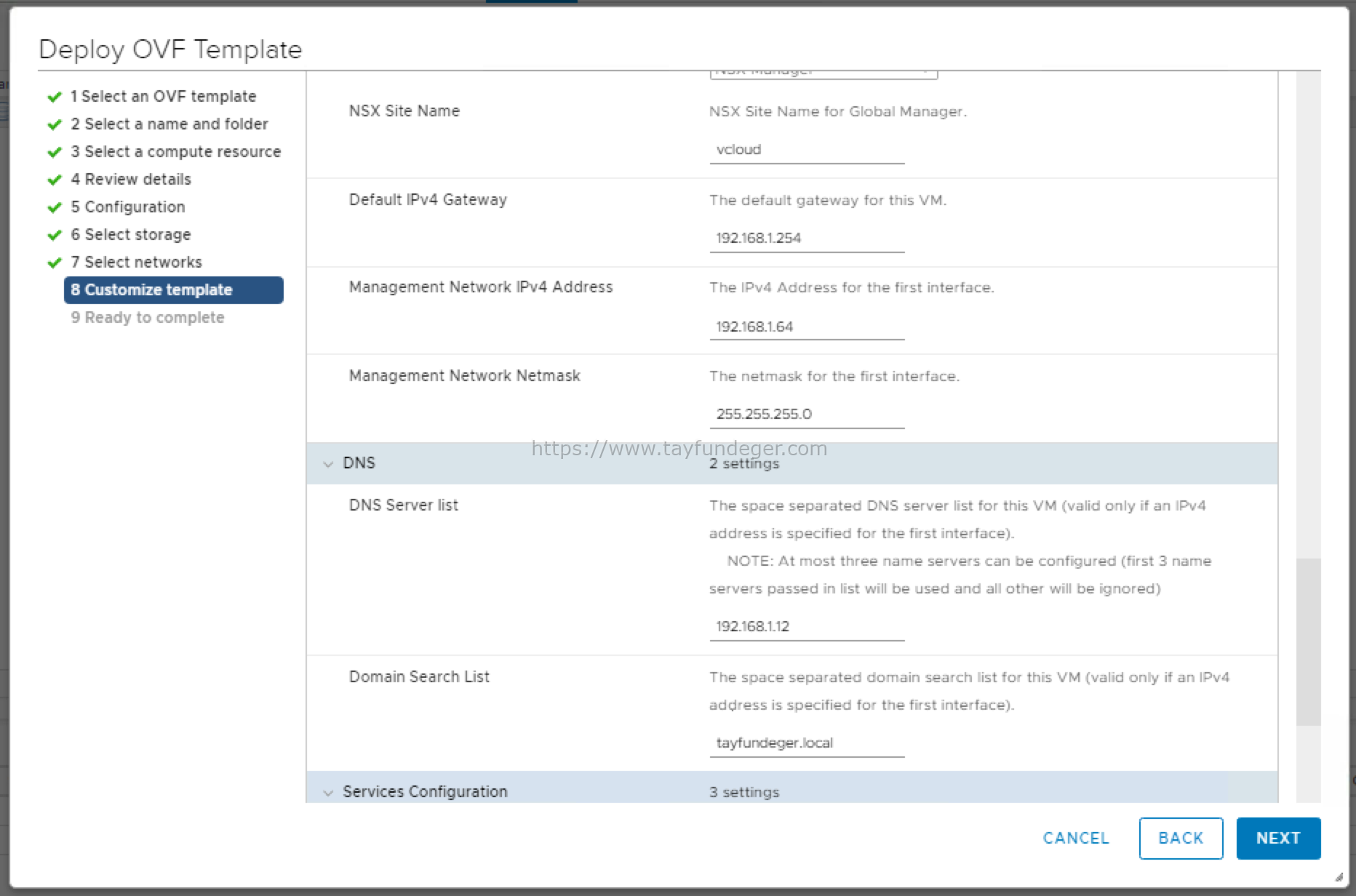Click the 'Default IPv4 Gateway' label
Screen dimensions: 1356x896
pos(428,200)
